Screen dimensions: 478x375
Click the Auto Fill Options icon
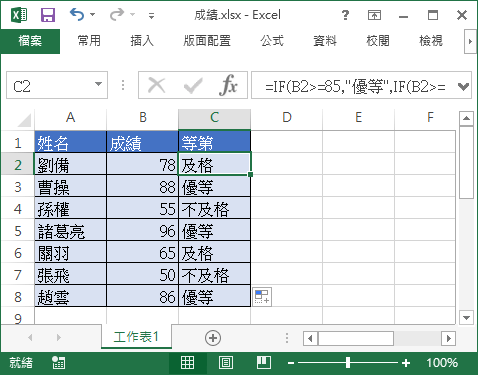click(262, 296)
